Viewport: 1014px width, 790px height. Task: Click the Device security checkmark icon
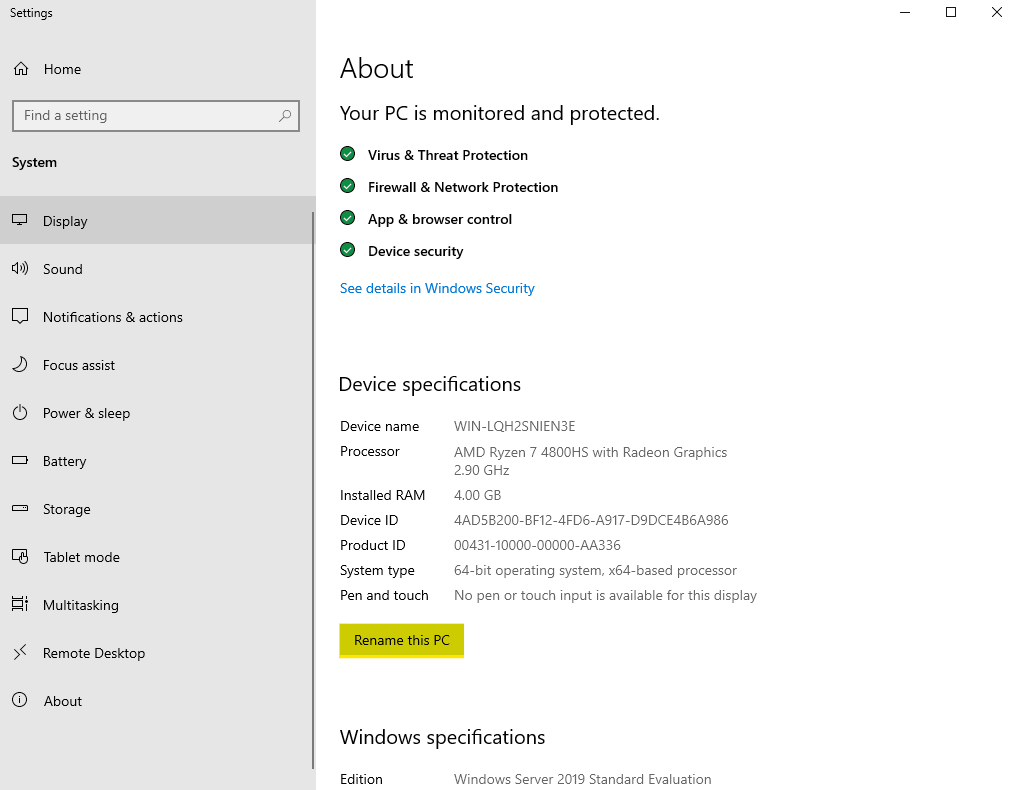tap(347, 250)
